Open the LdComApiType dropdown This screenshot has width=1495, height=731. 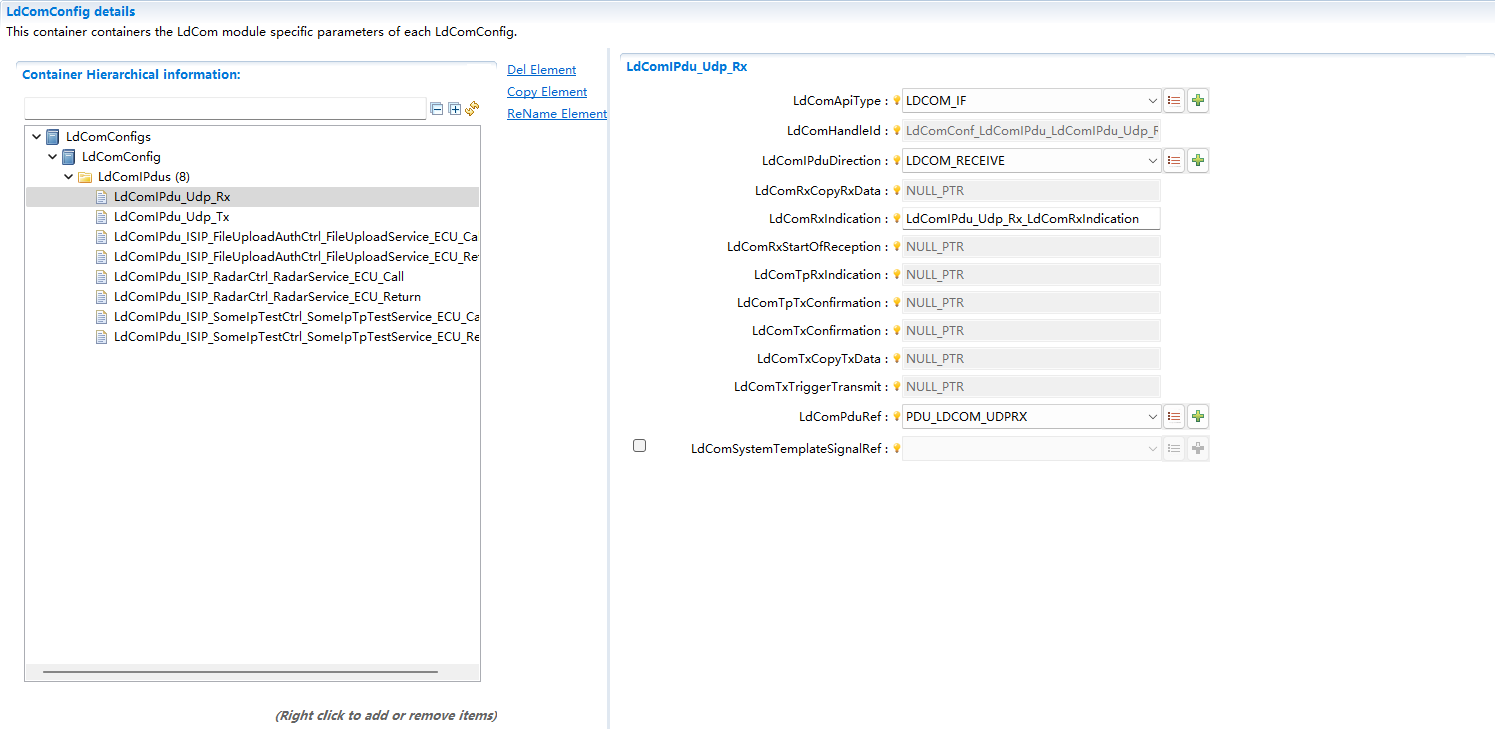tap(1153, 100)
